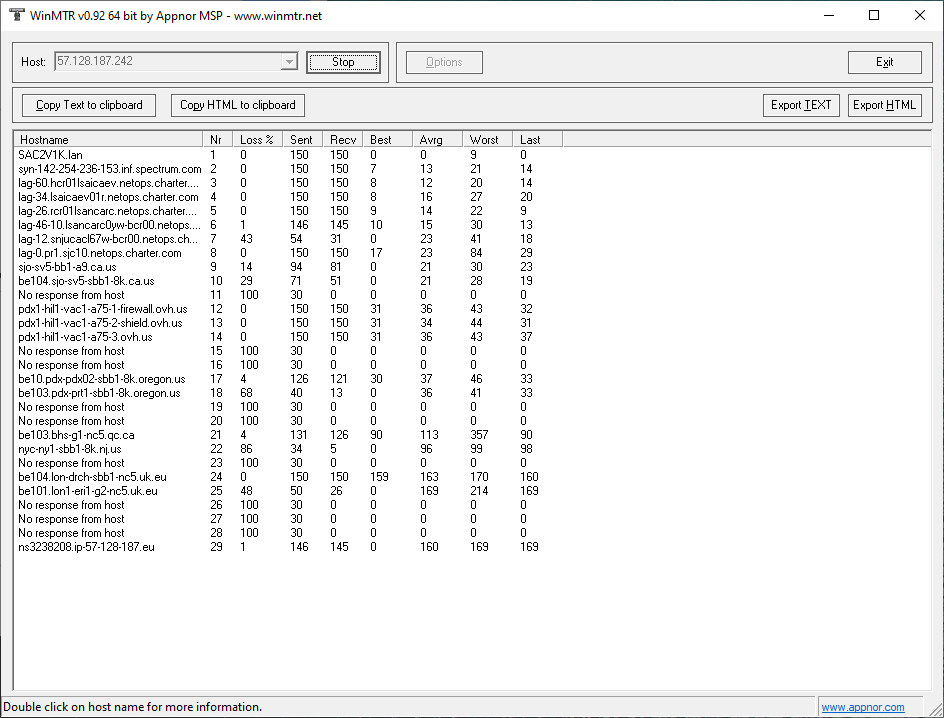Click the Hostname column header
Image resolution: width=944 pixels, height=718 pixels.
[x=108, y=140]
